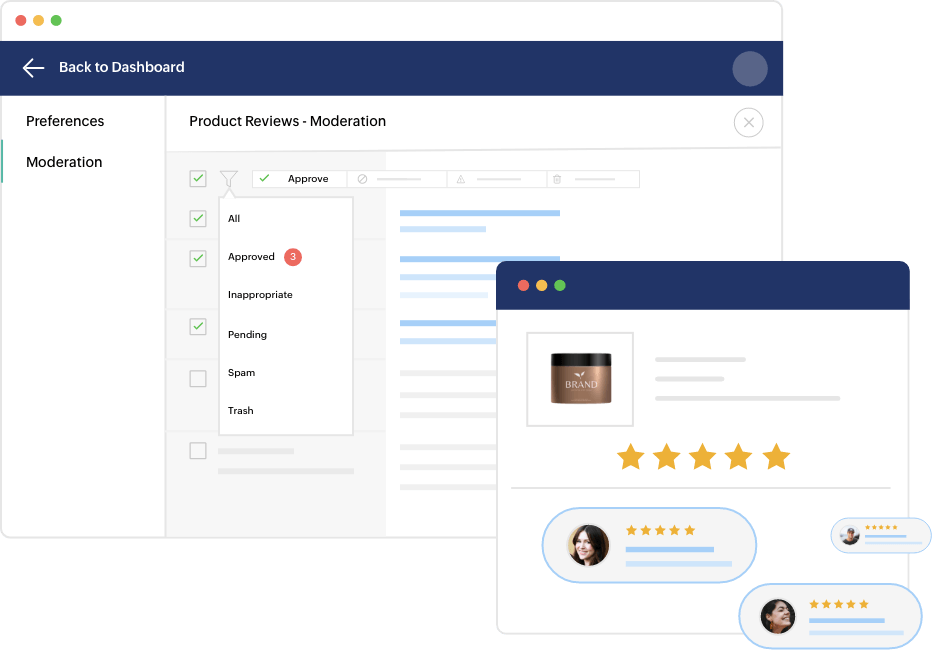The image size is (932, 650).
Task: Click the first large rating star
Action: tap(631, 457)
